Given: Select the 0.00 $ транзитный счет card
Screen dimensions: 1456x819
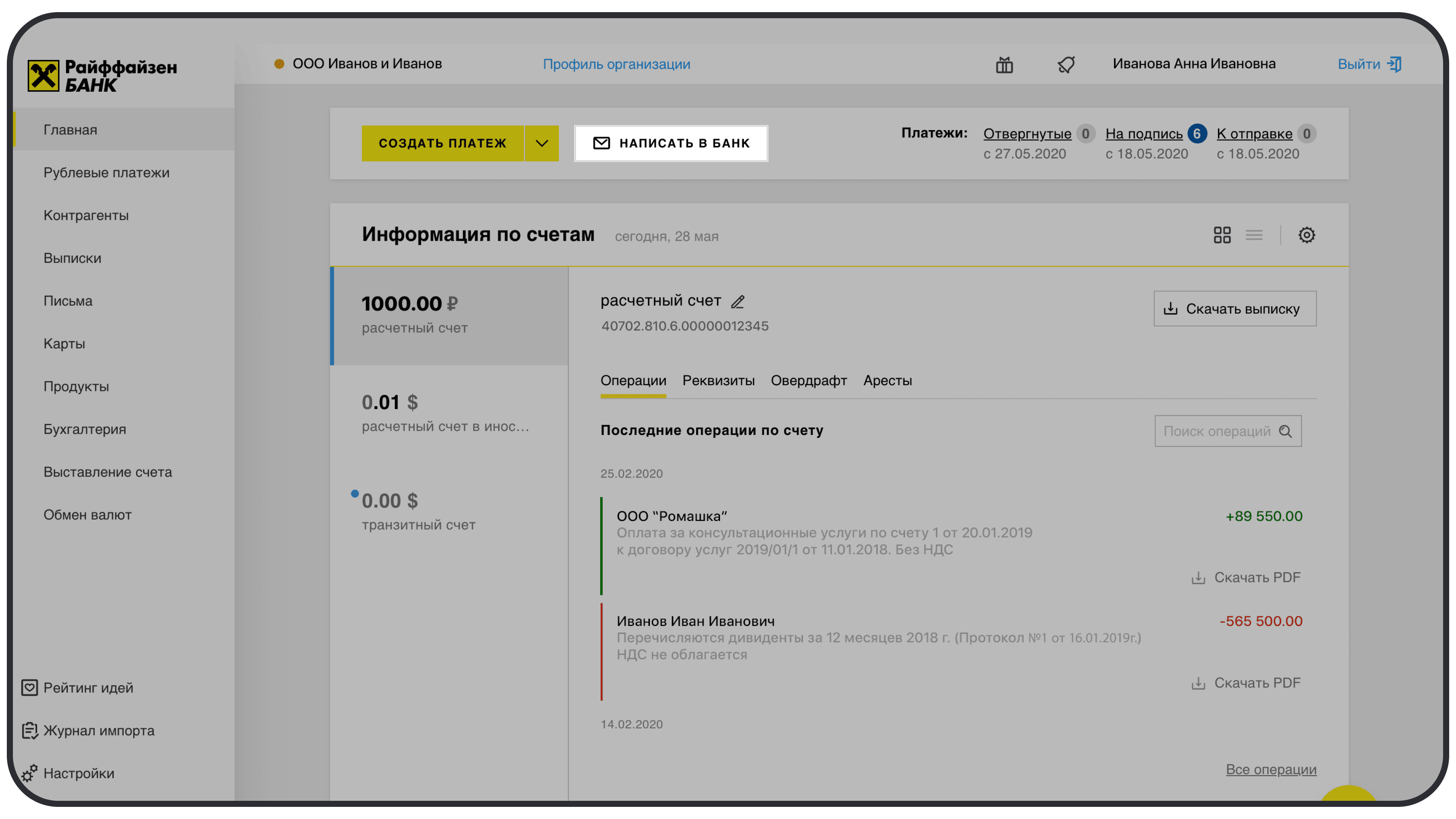Looking at the screenshot, I should (x=449, y=513).
